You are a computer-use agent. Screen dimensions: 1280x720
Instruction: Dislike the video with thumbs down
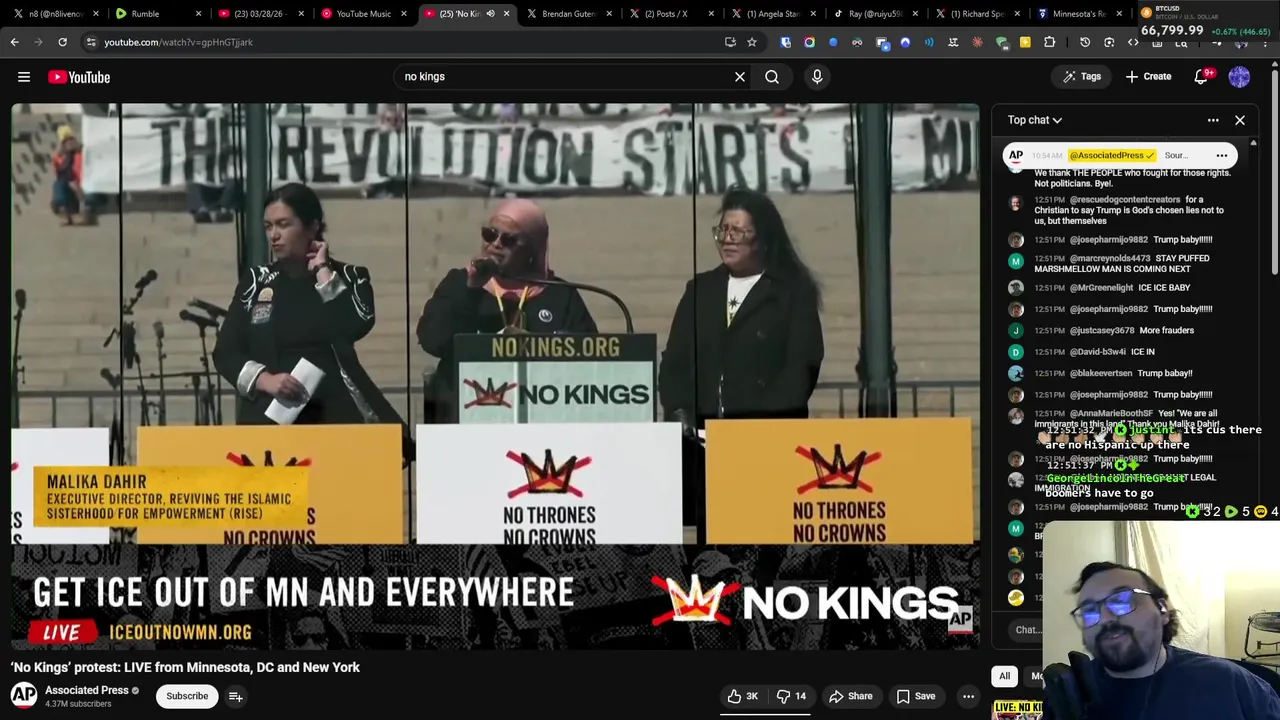[x=791, y=696]
